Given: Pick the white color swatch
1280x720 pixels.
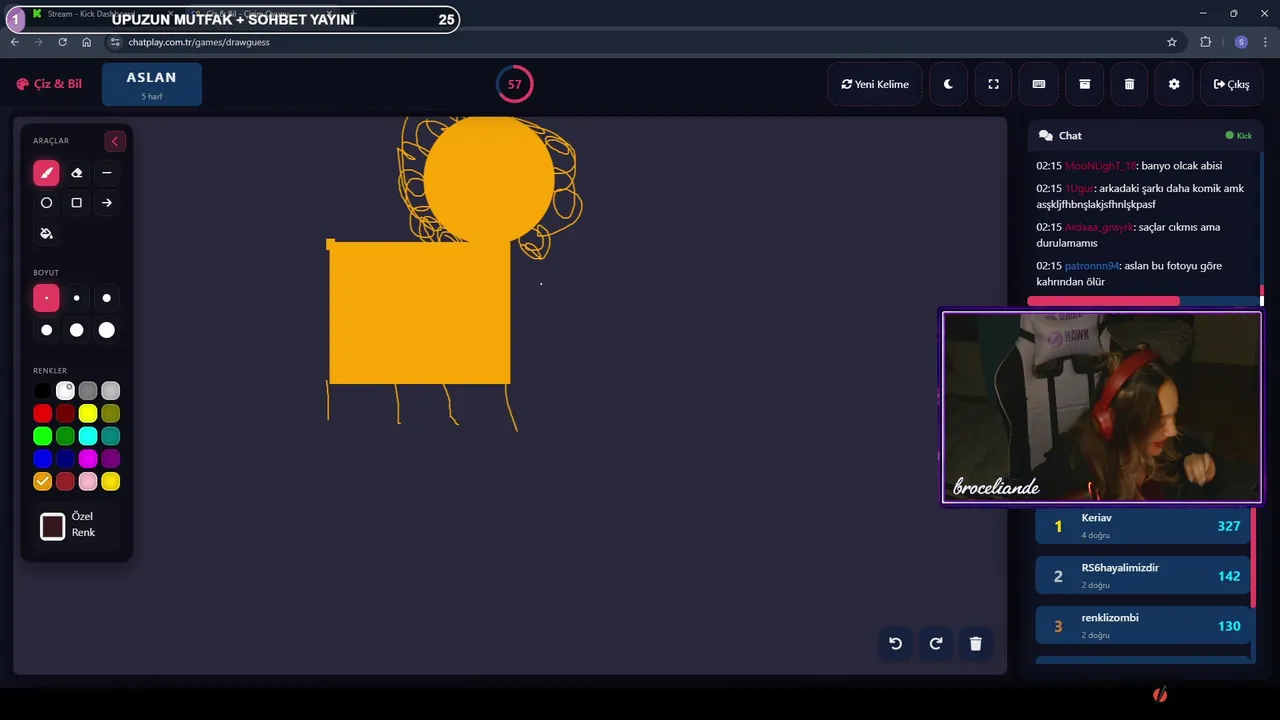Looking at the screenshot, I should [x=65, y=391].
